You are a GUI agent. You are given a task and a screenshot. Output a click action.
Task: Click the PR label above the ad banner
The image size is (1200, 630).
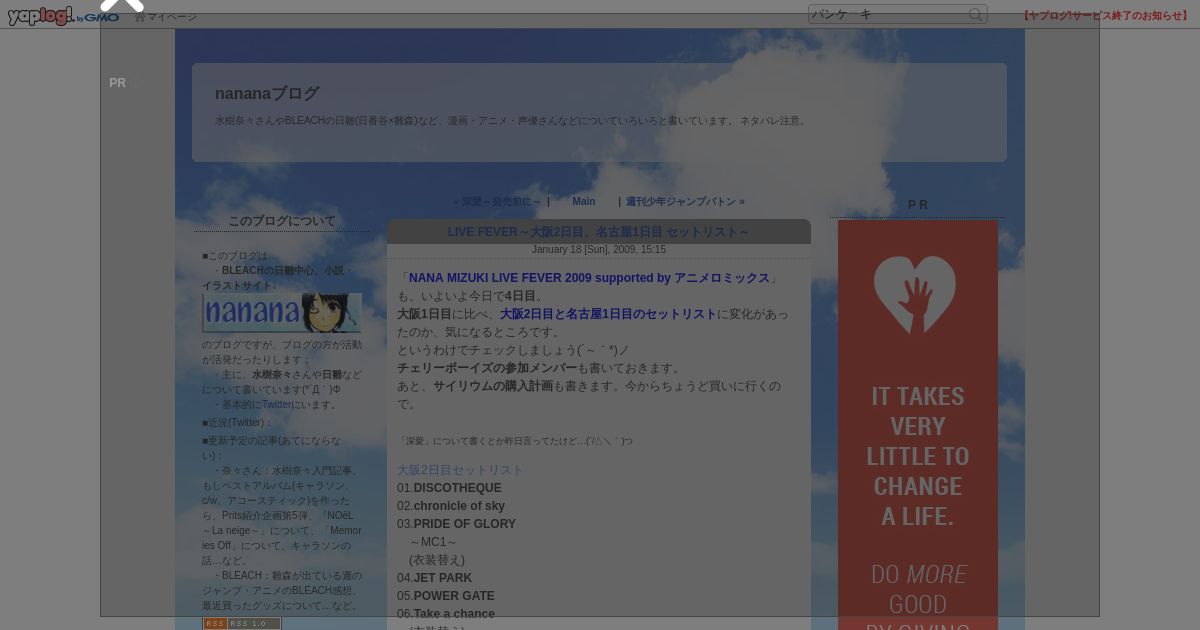coord(917,205)
